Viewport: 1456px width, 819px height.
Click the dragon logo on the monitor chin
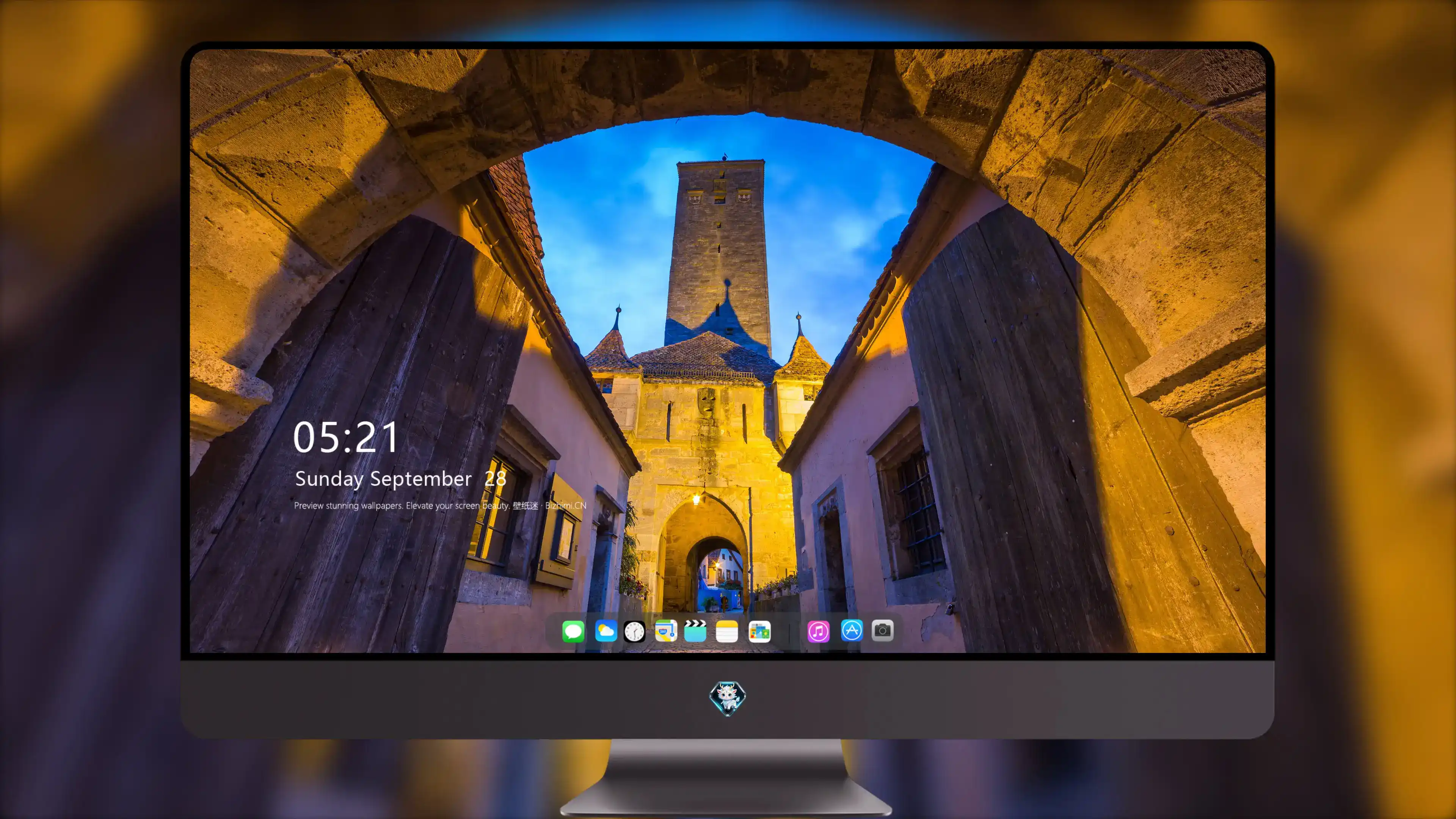728,698
